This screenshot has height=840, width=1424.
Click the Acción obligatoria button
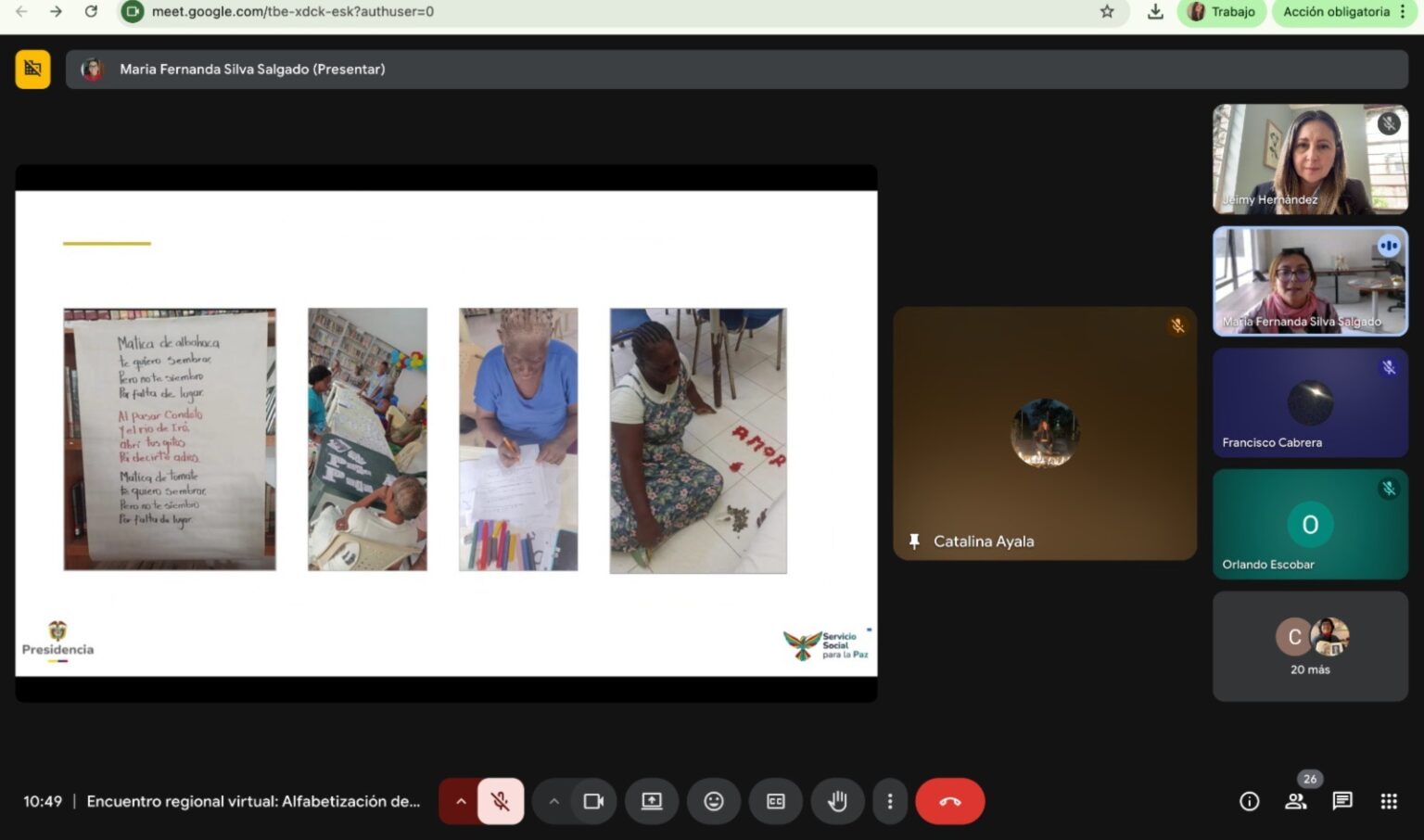tap(1336, 12)
